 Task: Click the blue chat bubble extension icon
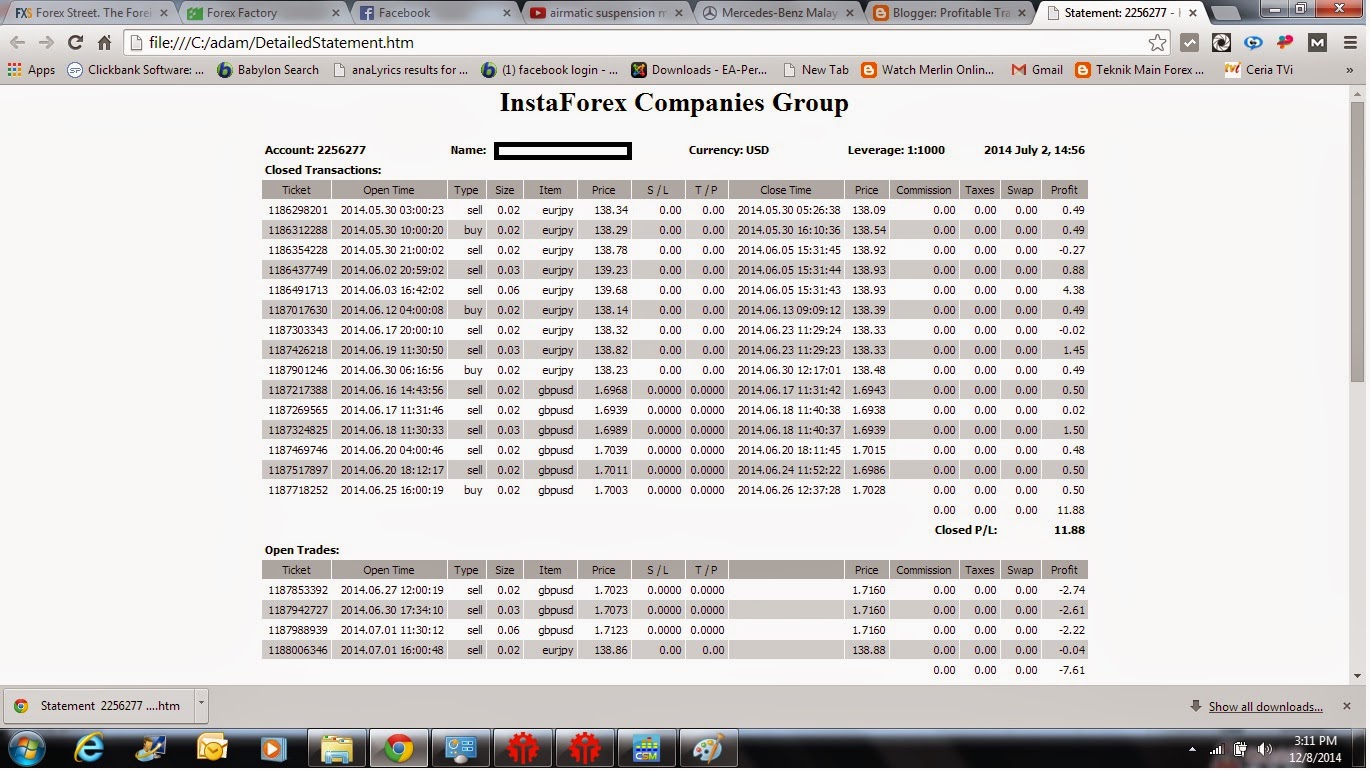pos(1253,43)
